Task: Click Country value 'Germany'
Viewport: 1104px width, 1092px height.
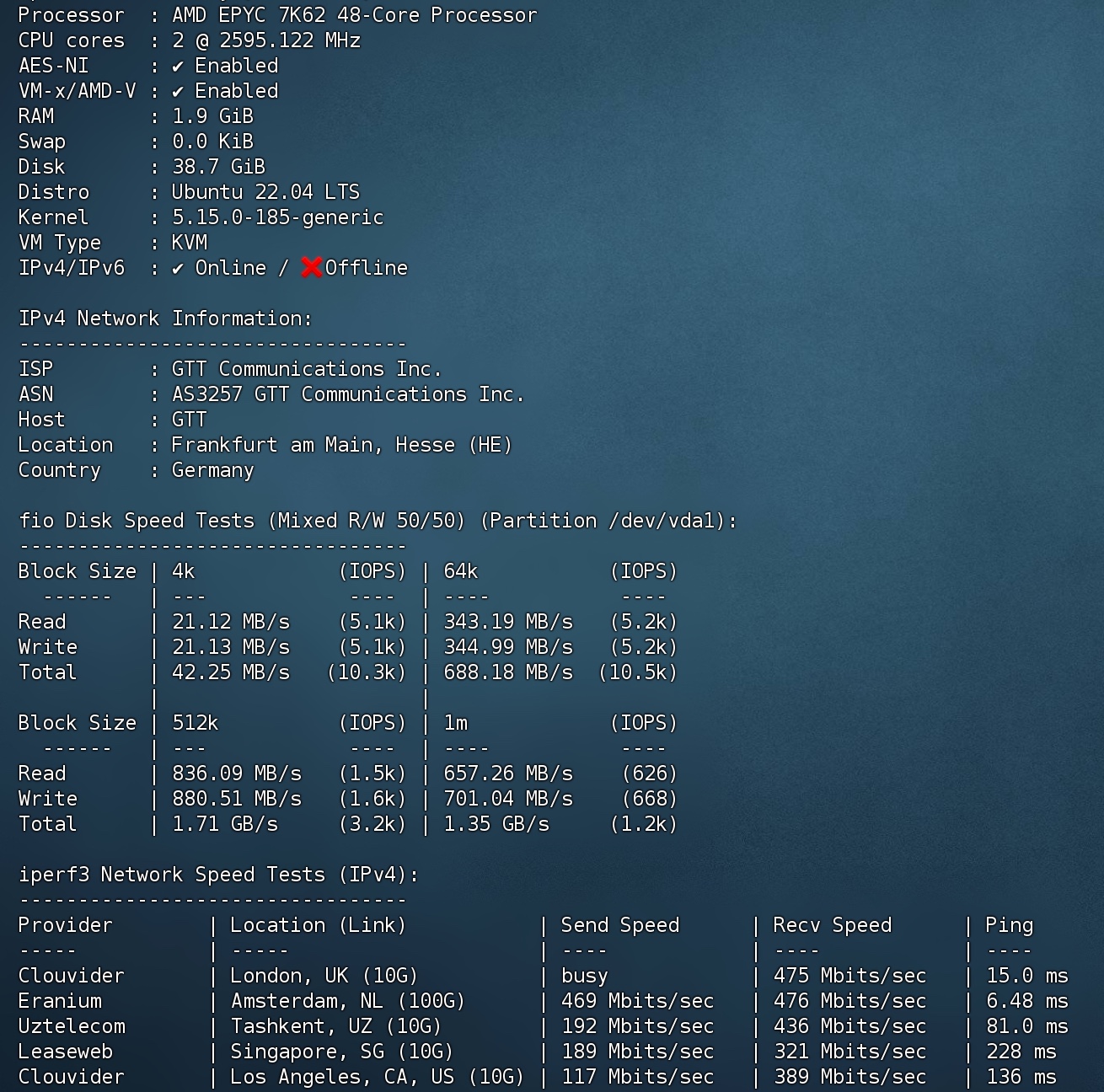Action: (x=212, y=470)
